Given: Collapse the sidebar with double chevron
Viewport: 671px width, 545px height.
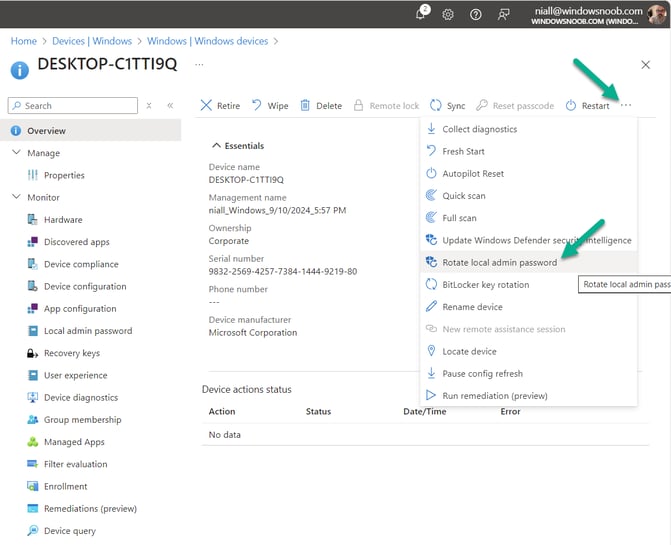Looking at the screenshot, I should pyautogui.click(x=170, y=105).
